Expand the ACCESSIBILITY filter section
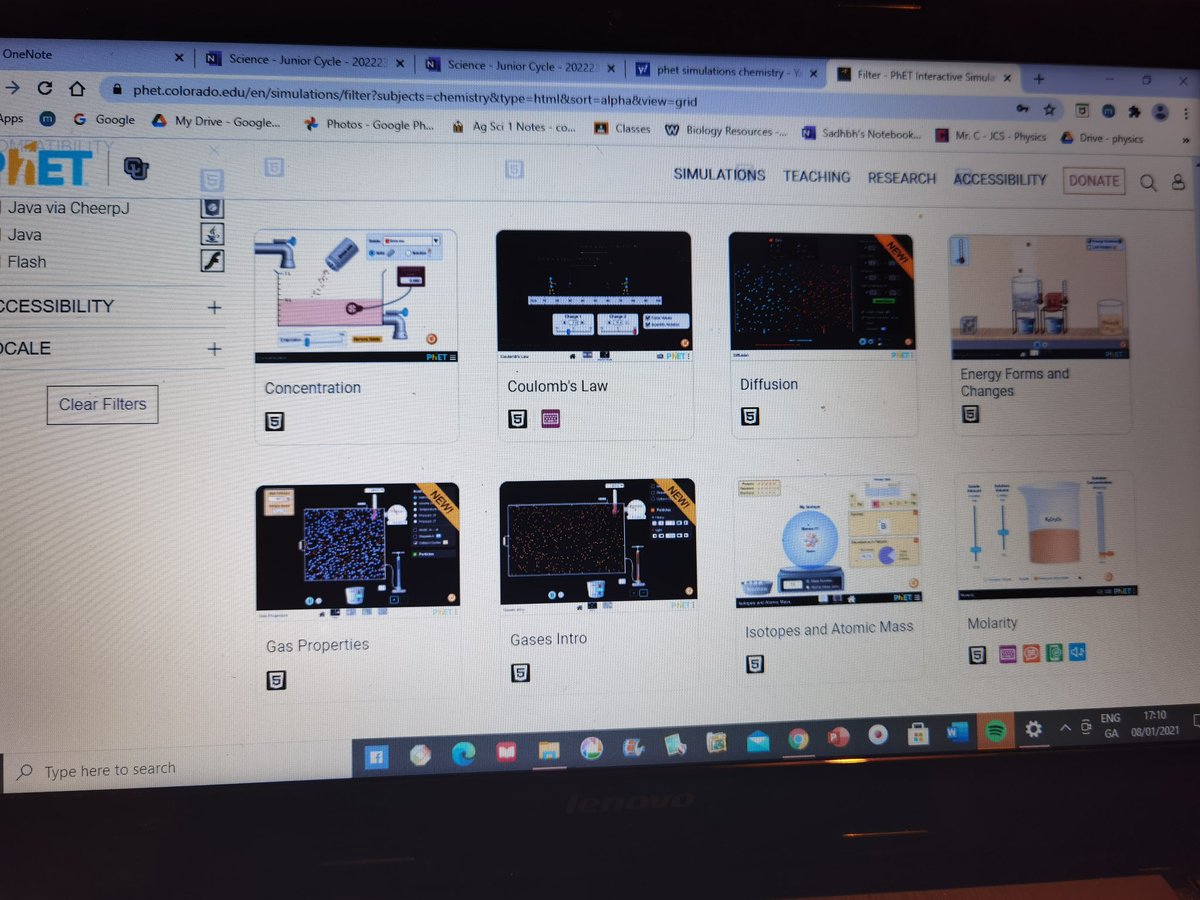 (x=214, y=307)
